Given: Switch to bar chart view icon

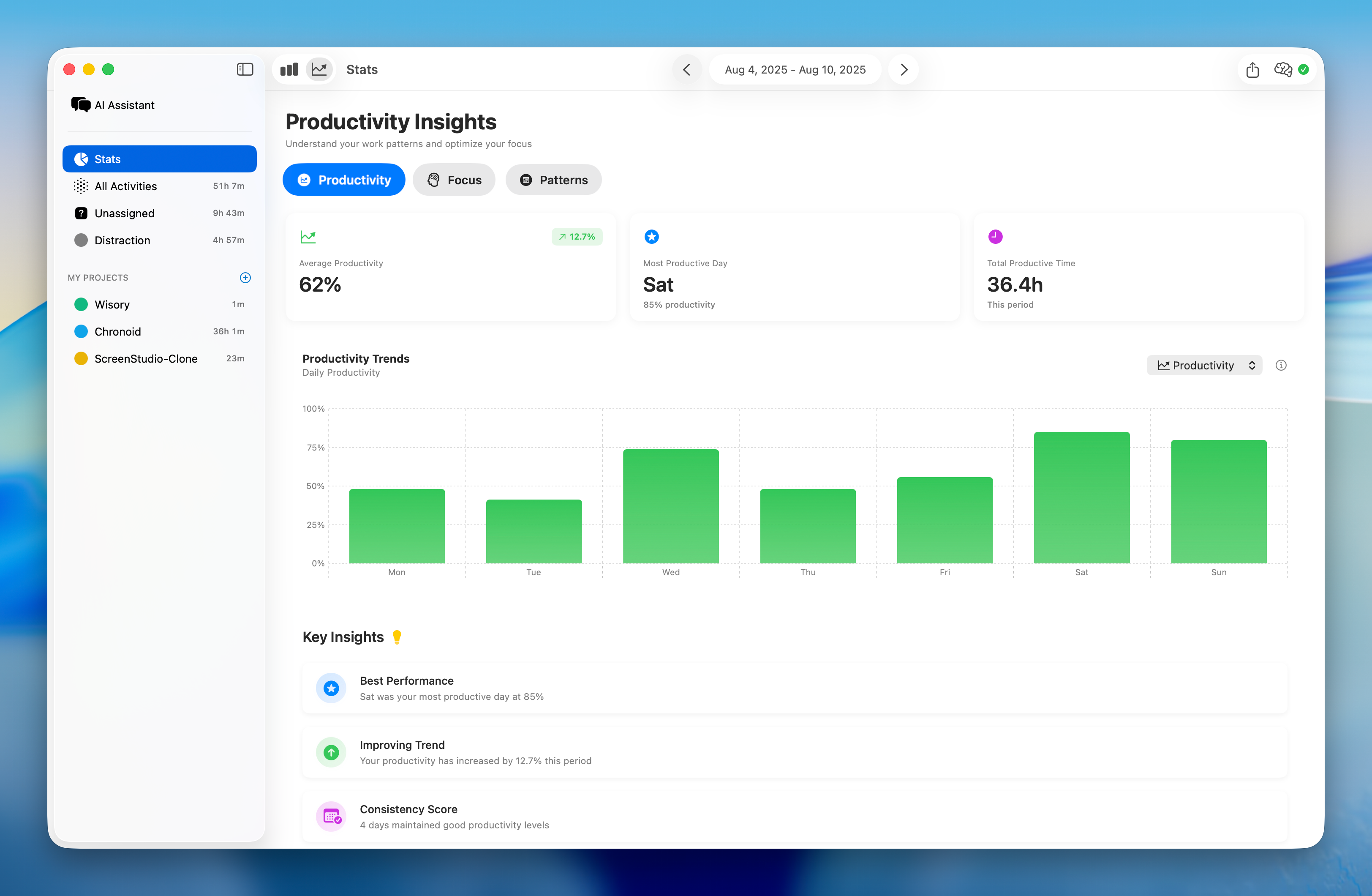Looking at the screenshot, I should [289, 69].
